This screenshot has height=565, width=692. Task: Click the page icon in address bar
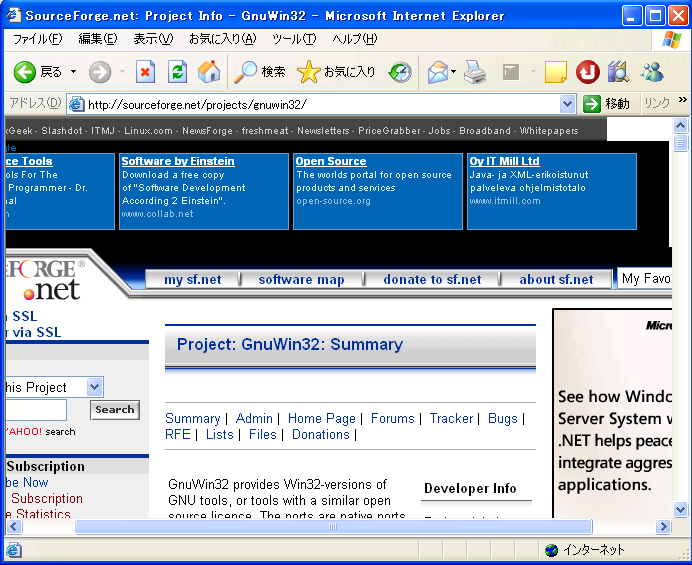click(x=76, y=104)
